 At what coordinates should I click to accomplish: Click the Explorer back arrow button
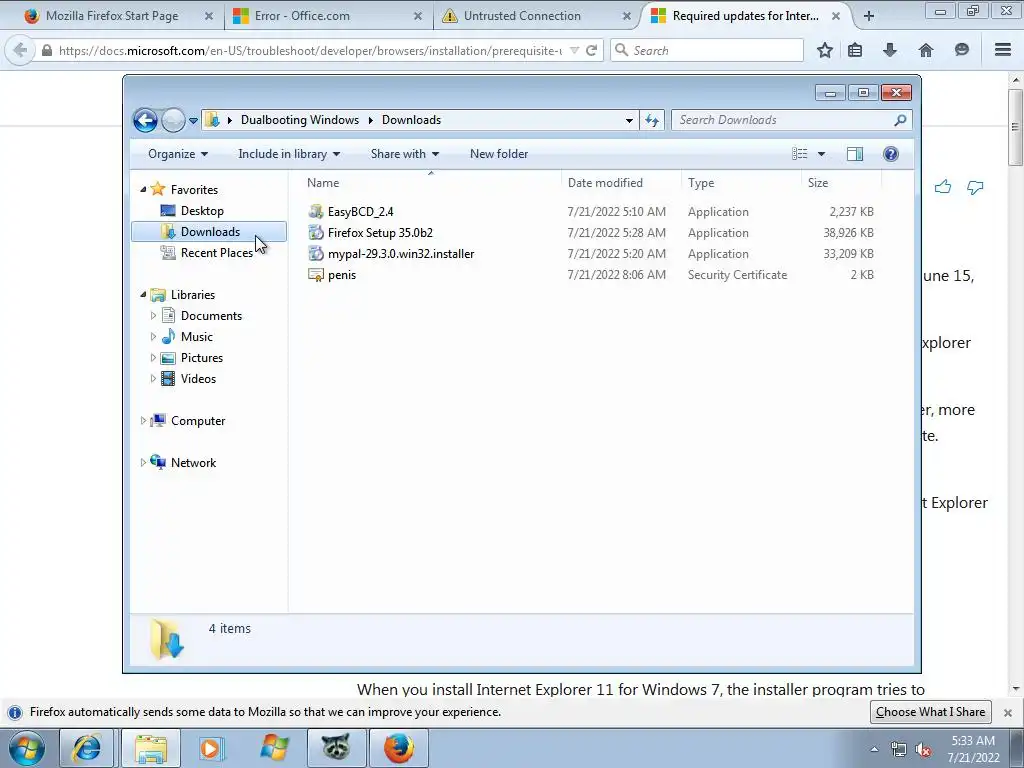pyautogui.click(x=145, y=120)
